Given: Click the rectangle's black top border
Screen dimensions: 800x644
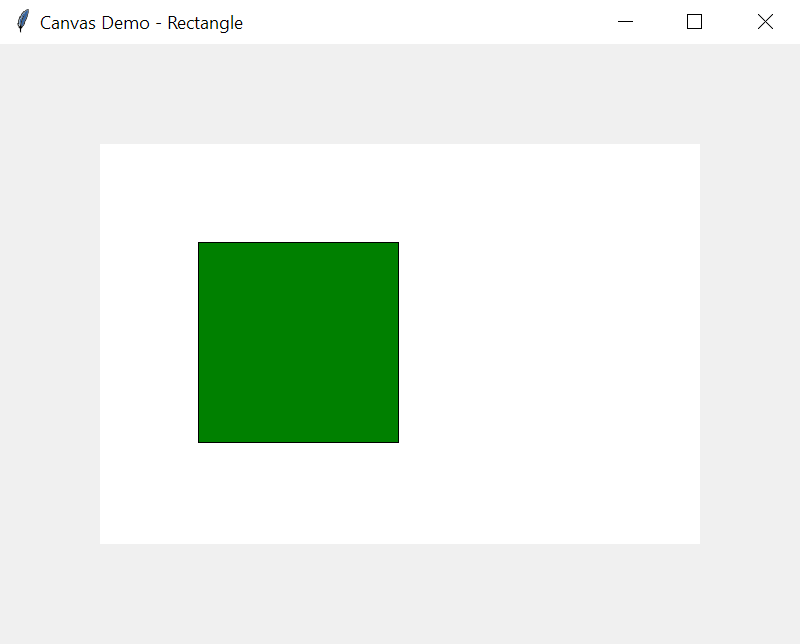Looking at the screenshot, I should tap(298, 243).
